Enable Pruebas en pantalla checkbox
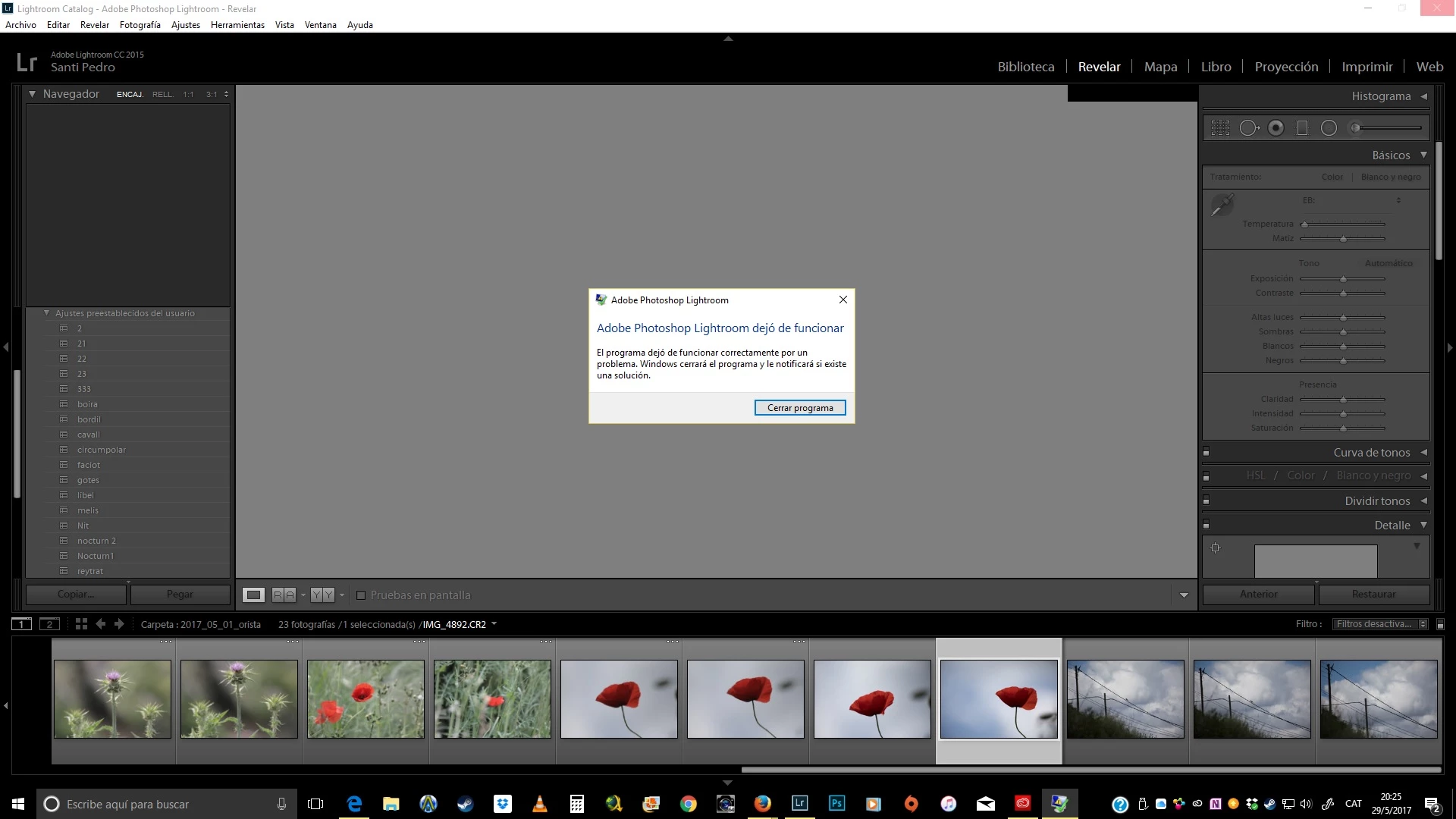The image size is (1456, 819). 361,595
